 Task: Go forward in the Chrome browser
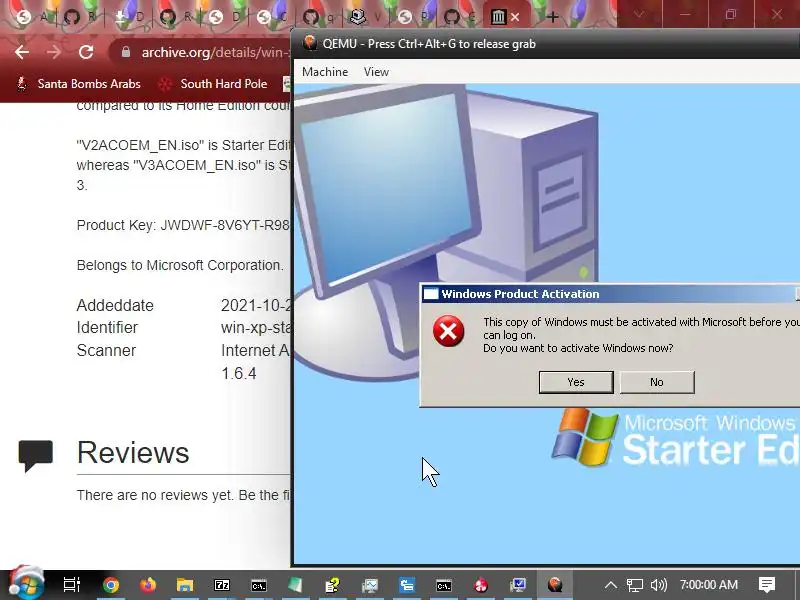tap(54, 52)
